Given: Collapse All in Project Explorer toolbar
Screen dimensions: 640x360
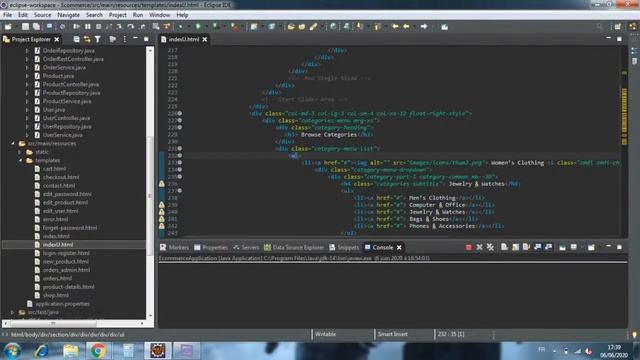Looking at the screenshot, I should [76, 39].
